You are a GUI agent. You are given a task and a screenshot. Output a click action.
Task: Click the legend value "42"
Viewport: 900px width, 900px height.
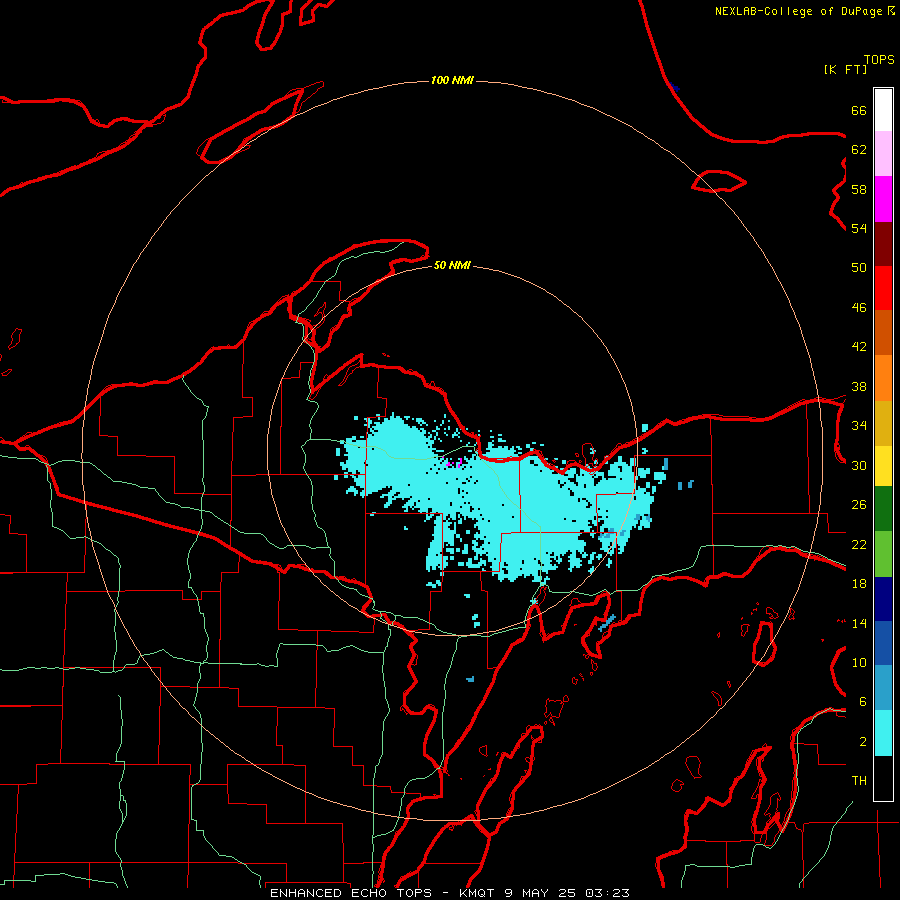click(x=859, y=347)
